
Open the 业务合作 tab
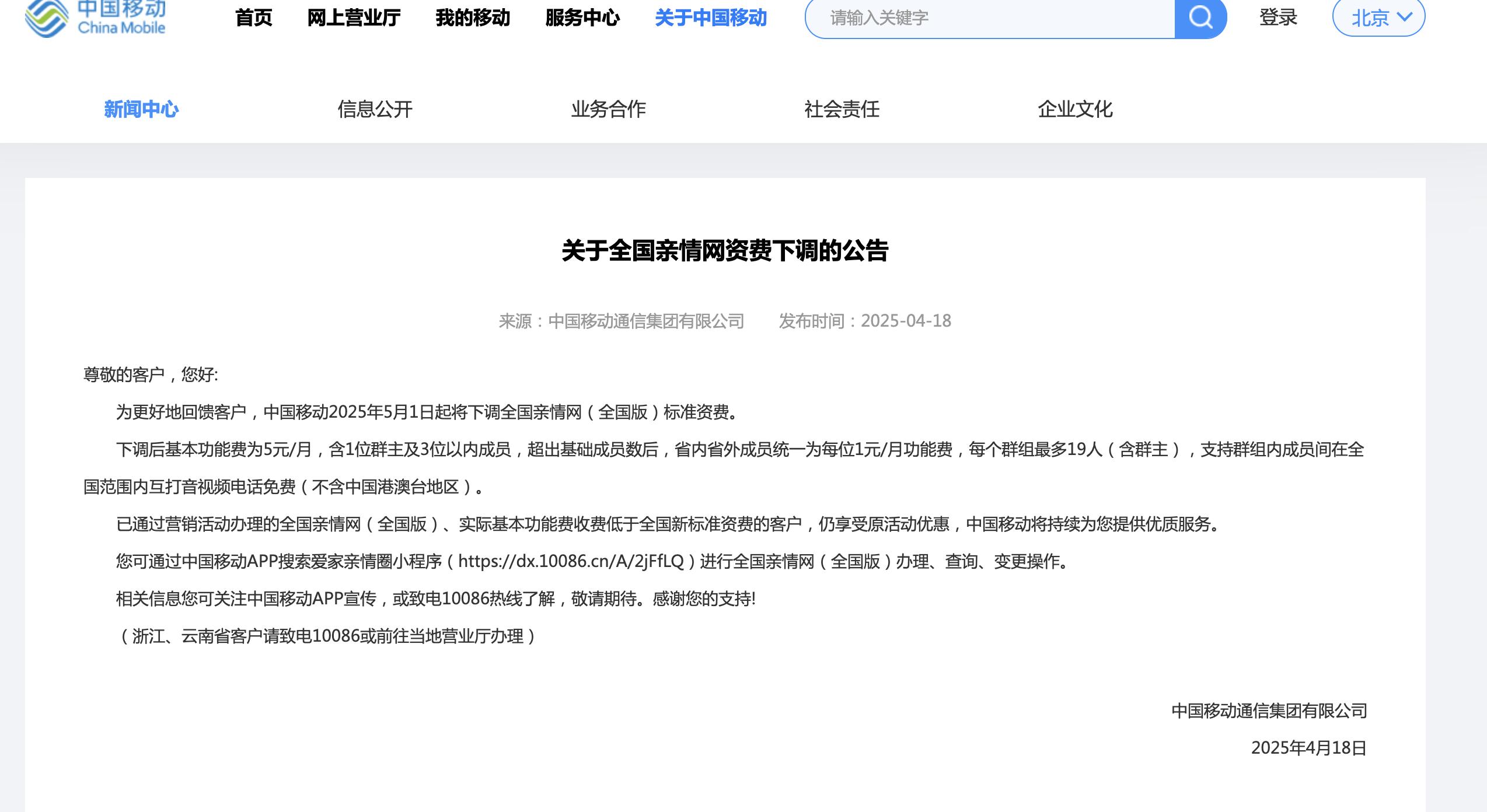pyautogui.click(x=608, y=109)
